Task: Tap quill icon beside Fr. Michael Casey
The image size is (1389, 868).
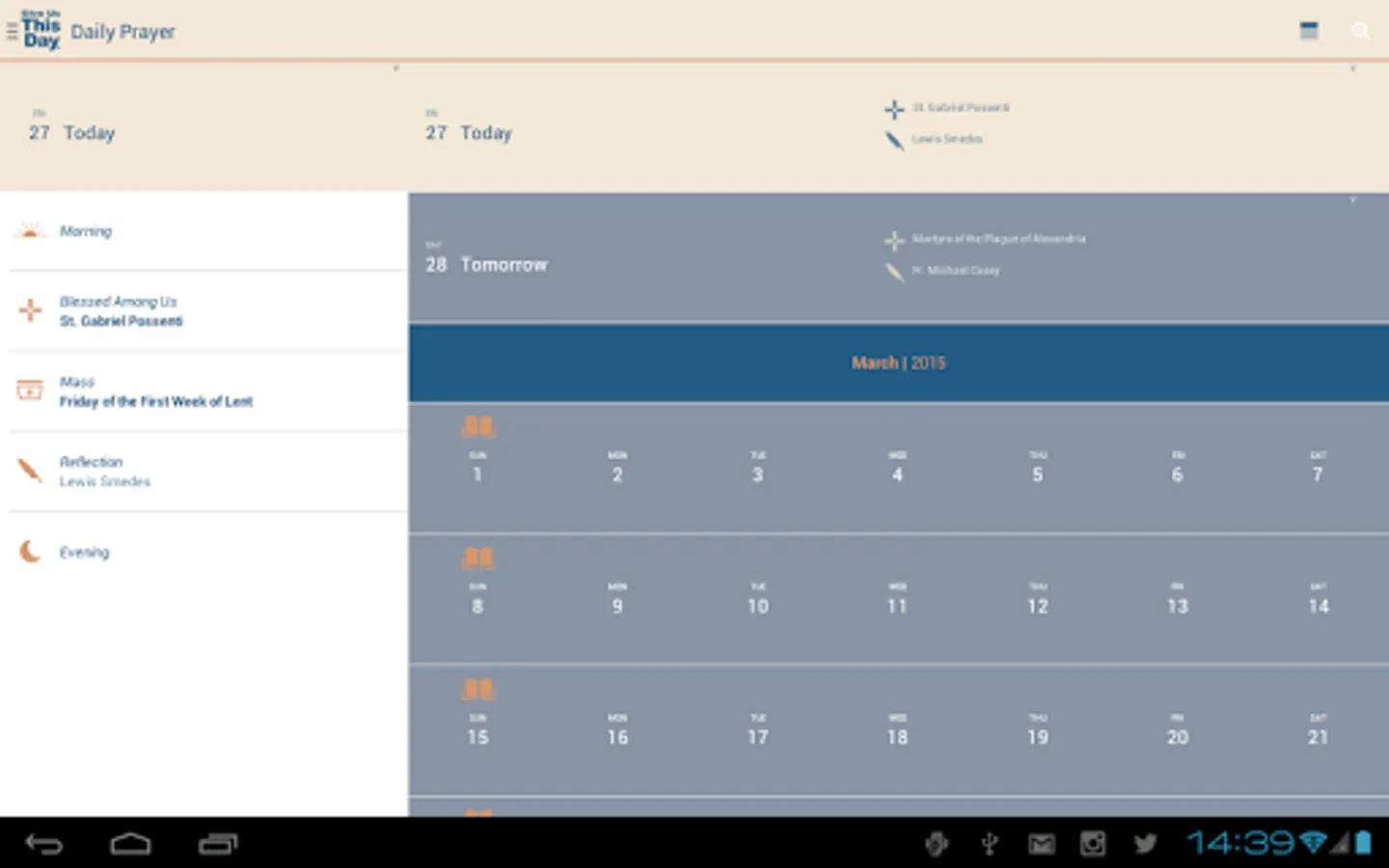Action: click(894, 272)
